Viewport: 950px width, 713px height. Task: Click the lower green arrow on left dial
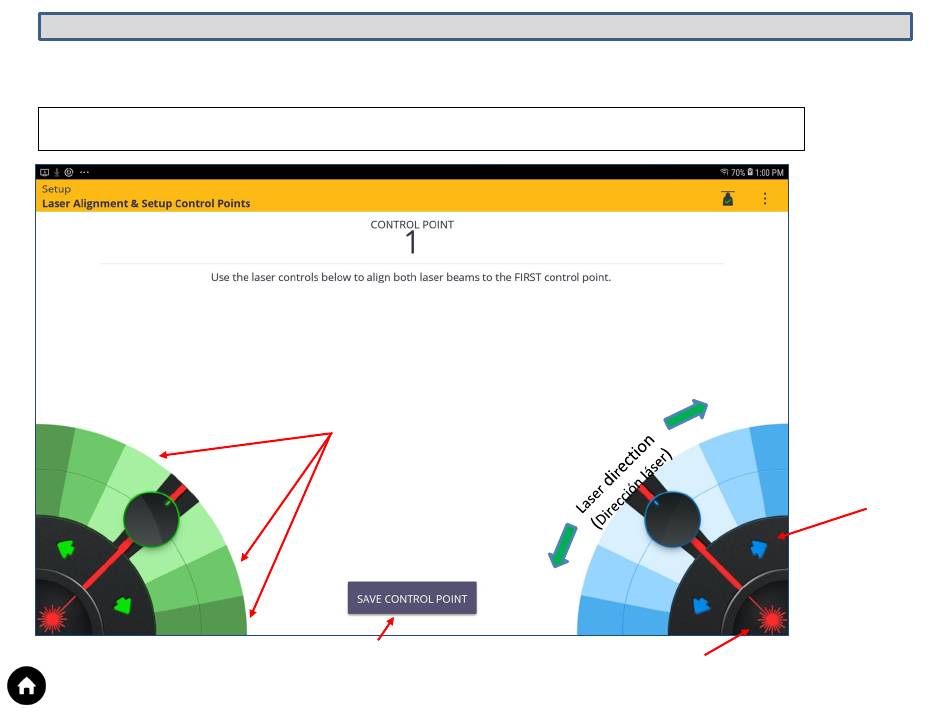(x=123, y=605)
